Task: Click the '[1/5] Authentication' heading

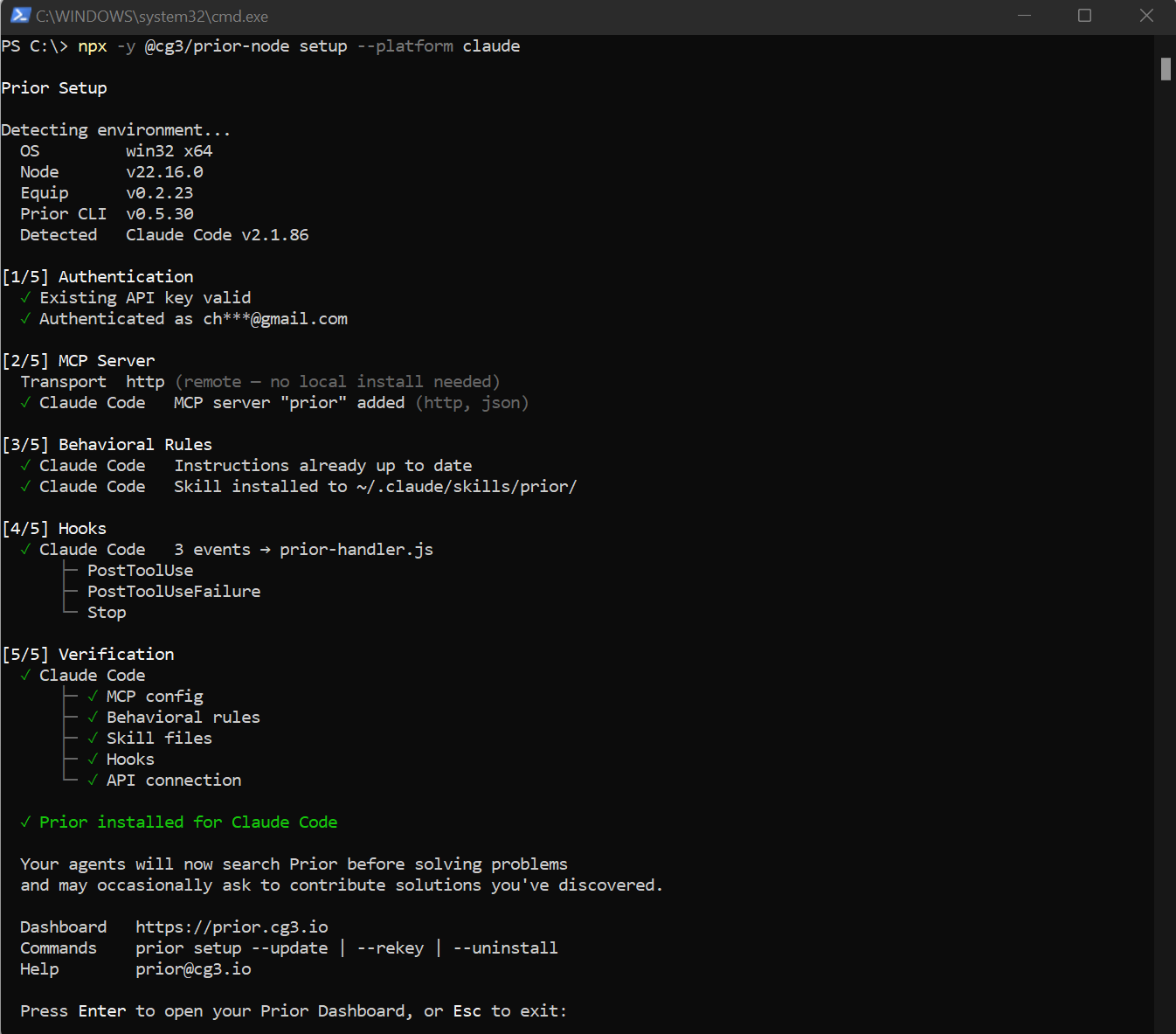Action: (98, 277)
